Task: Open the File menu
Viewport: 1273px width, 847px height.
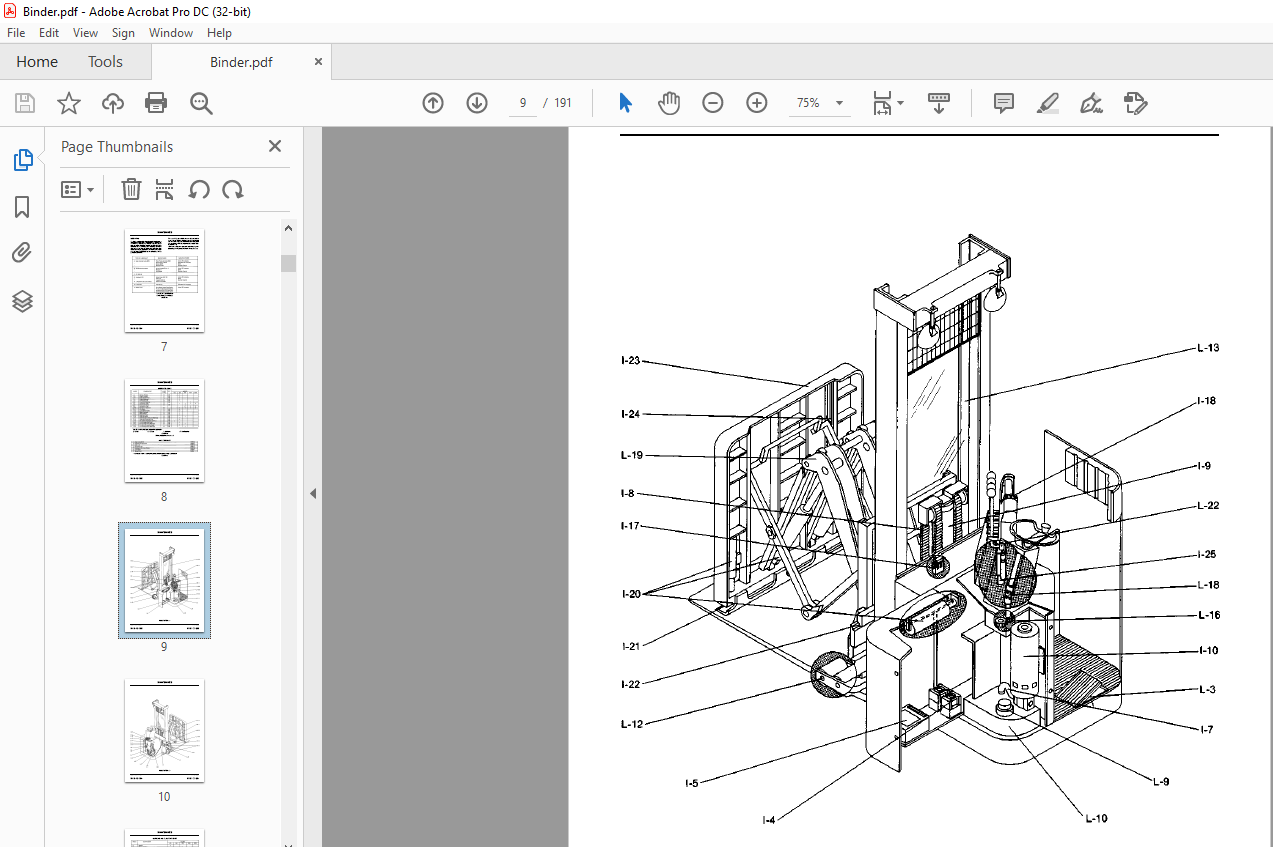Action: pyautogui.click(x=16, y=33)
